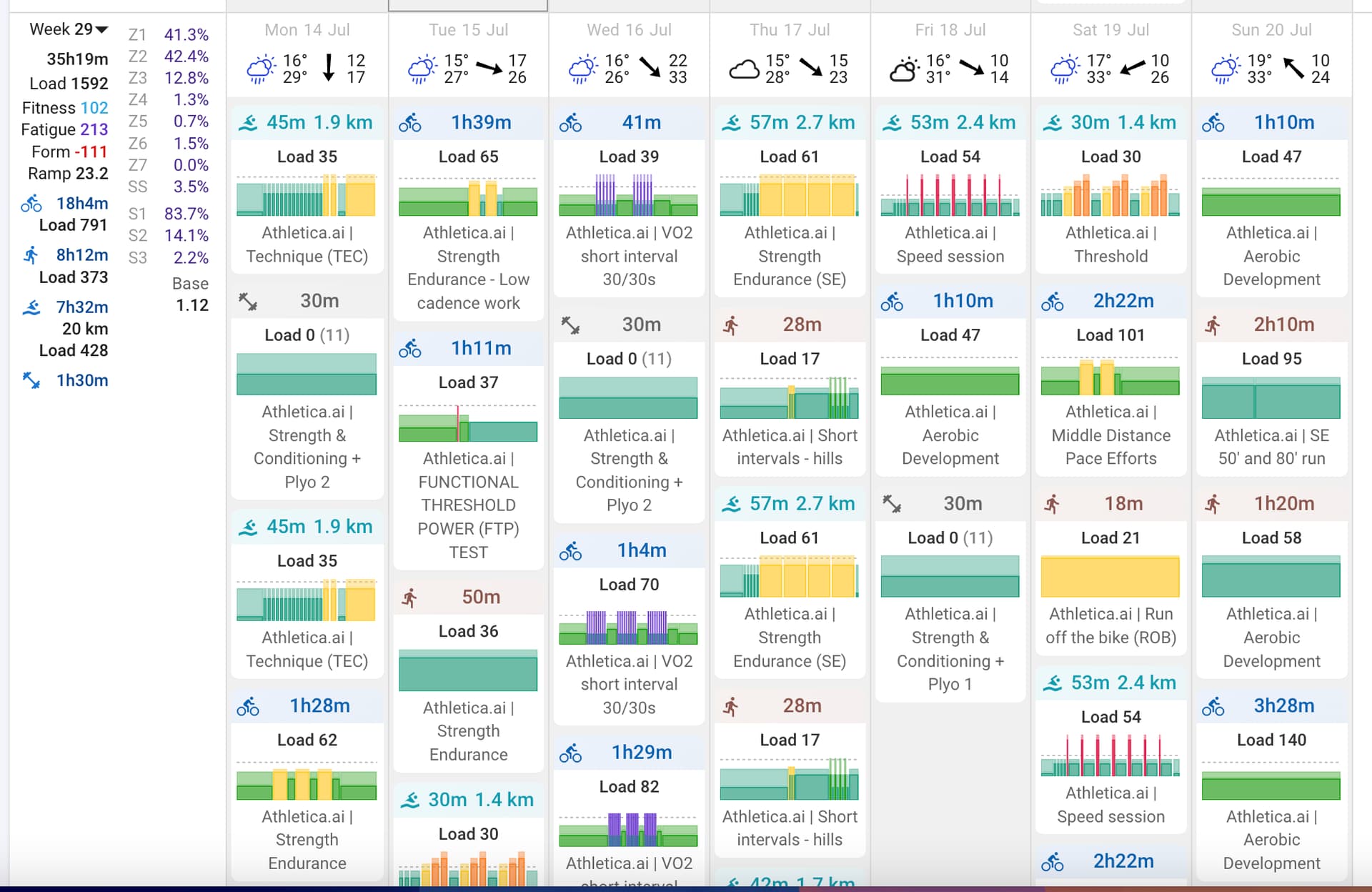Click Tuesday 1h39m Load 65 interval chart
The image size is (1372, 892).
pos(468,197)
